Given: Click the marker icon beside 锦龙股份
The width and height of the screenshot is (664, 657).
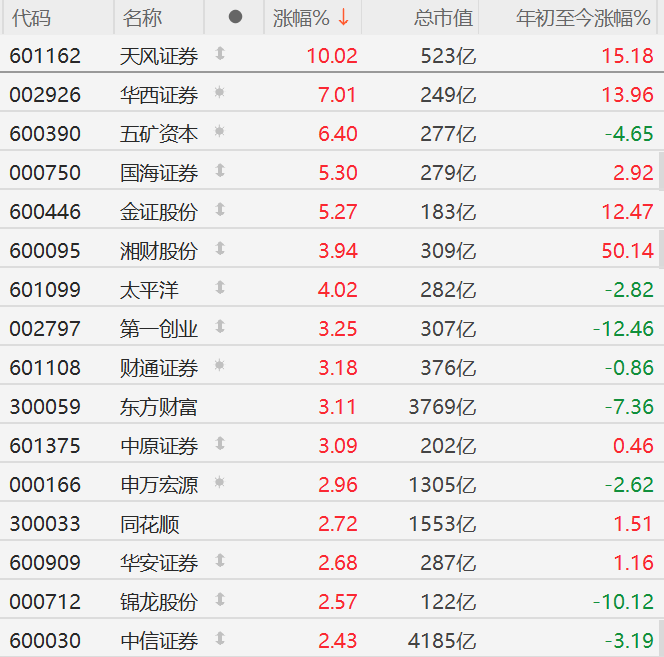Looking at the screenshot, I should click(220, 599).
